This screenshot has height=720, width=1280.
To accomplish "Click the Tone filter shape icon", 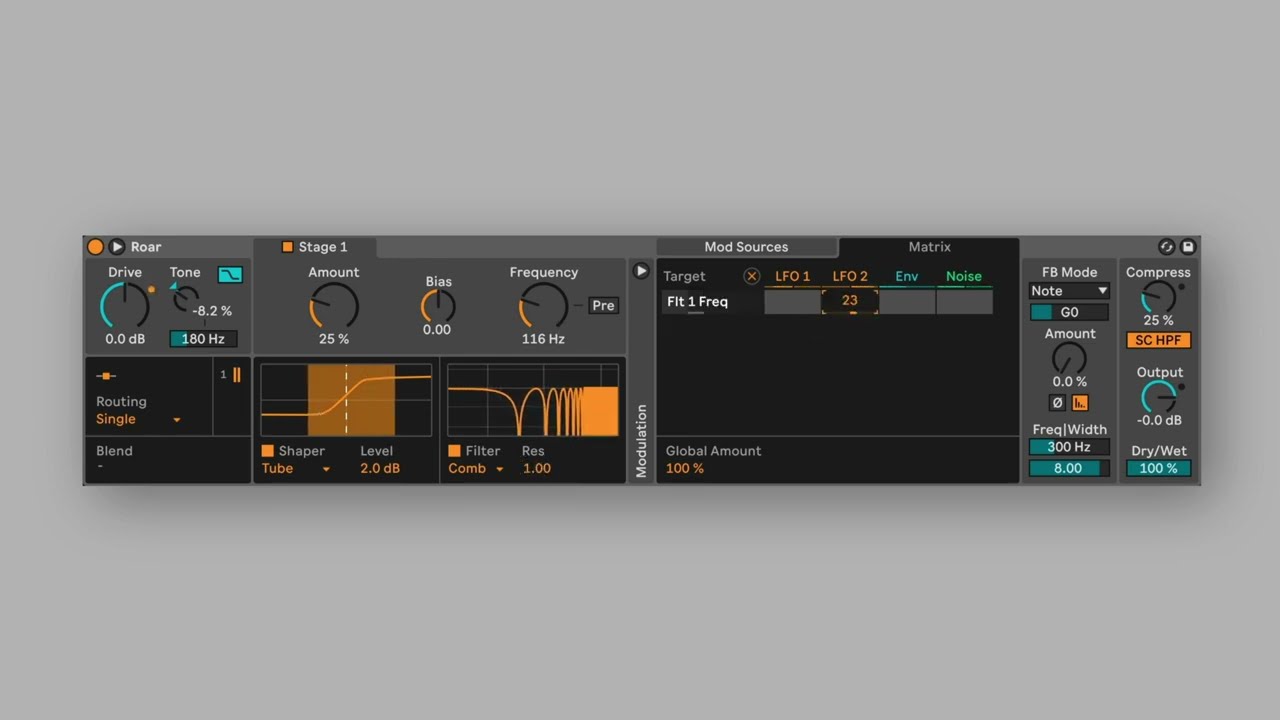I will (x=230, y=274).
